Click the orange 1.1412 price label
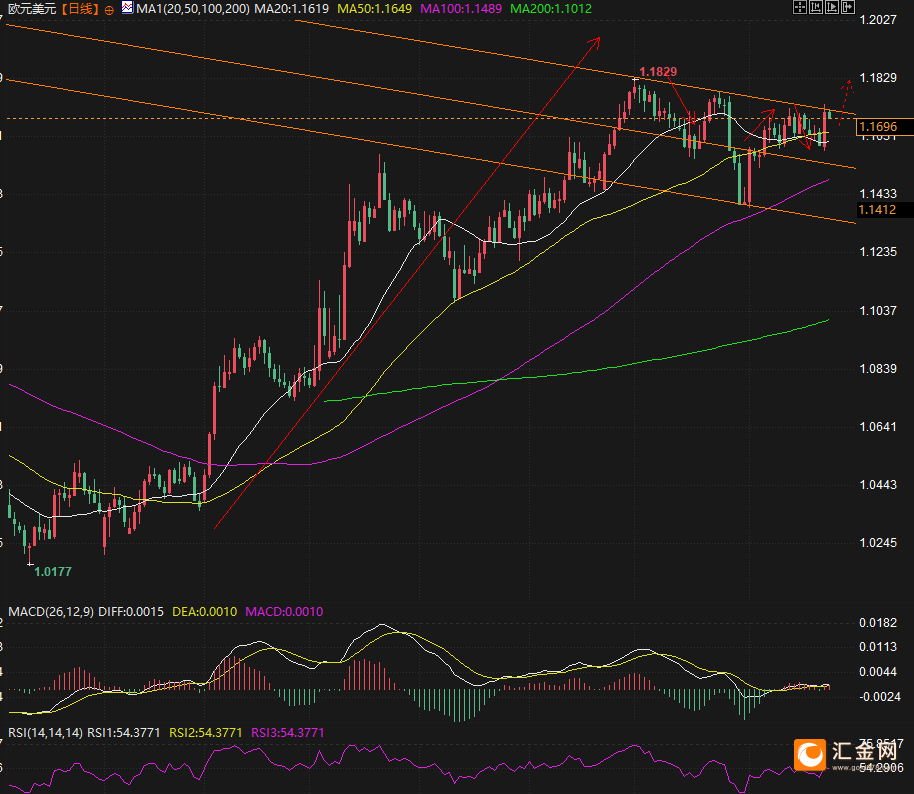Screen dimensions: 914x794 (884, 209)
